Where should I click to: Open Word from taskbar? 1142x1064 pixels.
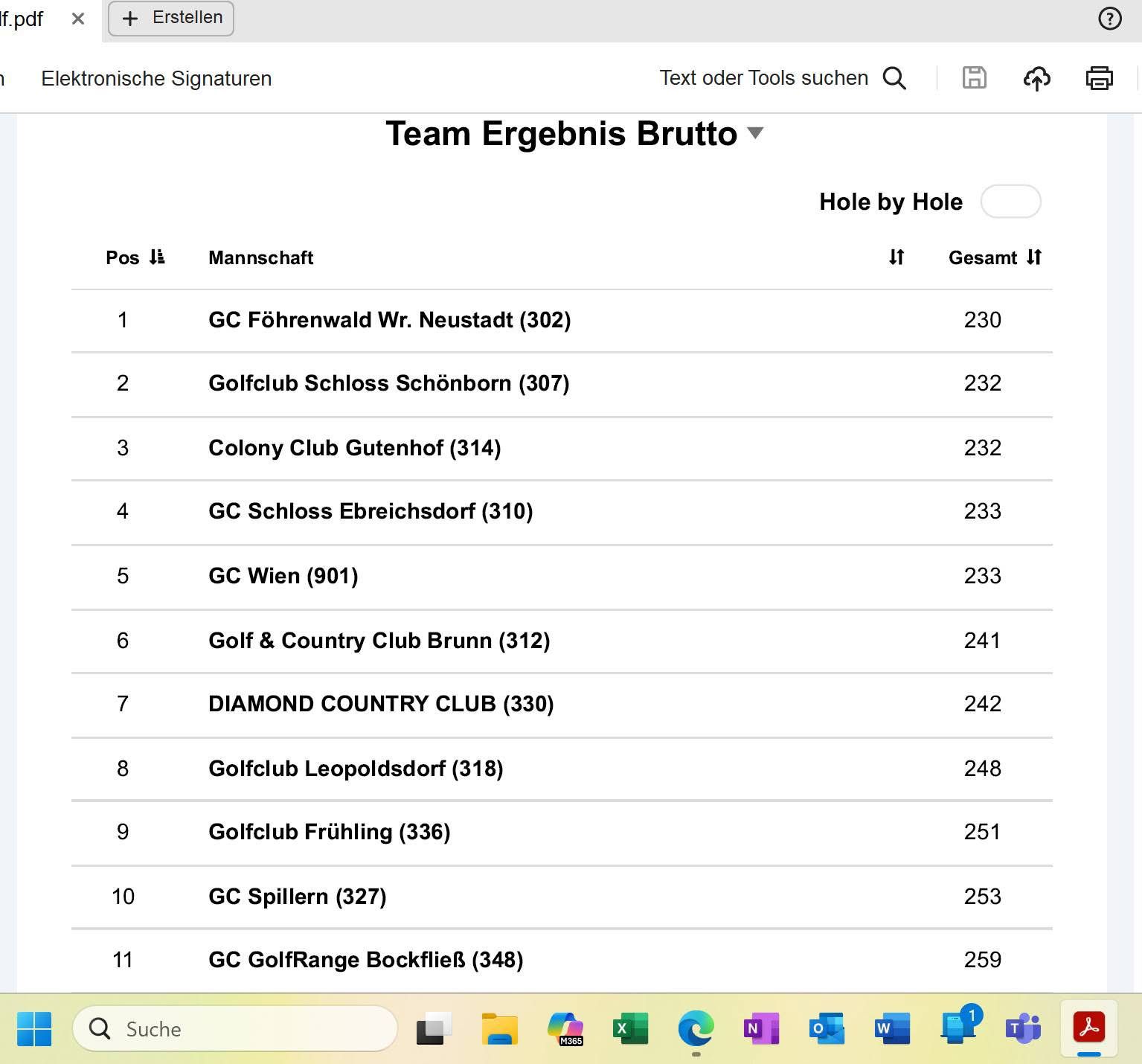point(892,1029)
